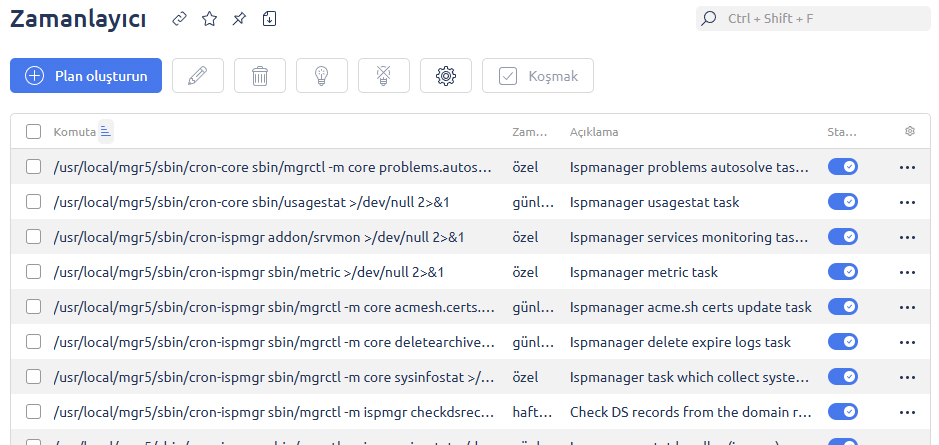Toggle status of delete expire logs task

tap(843, 342)
